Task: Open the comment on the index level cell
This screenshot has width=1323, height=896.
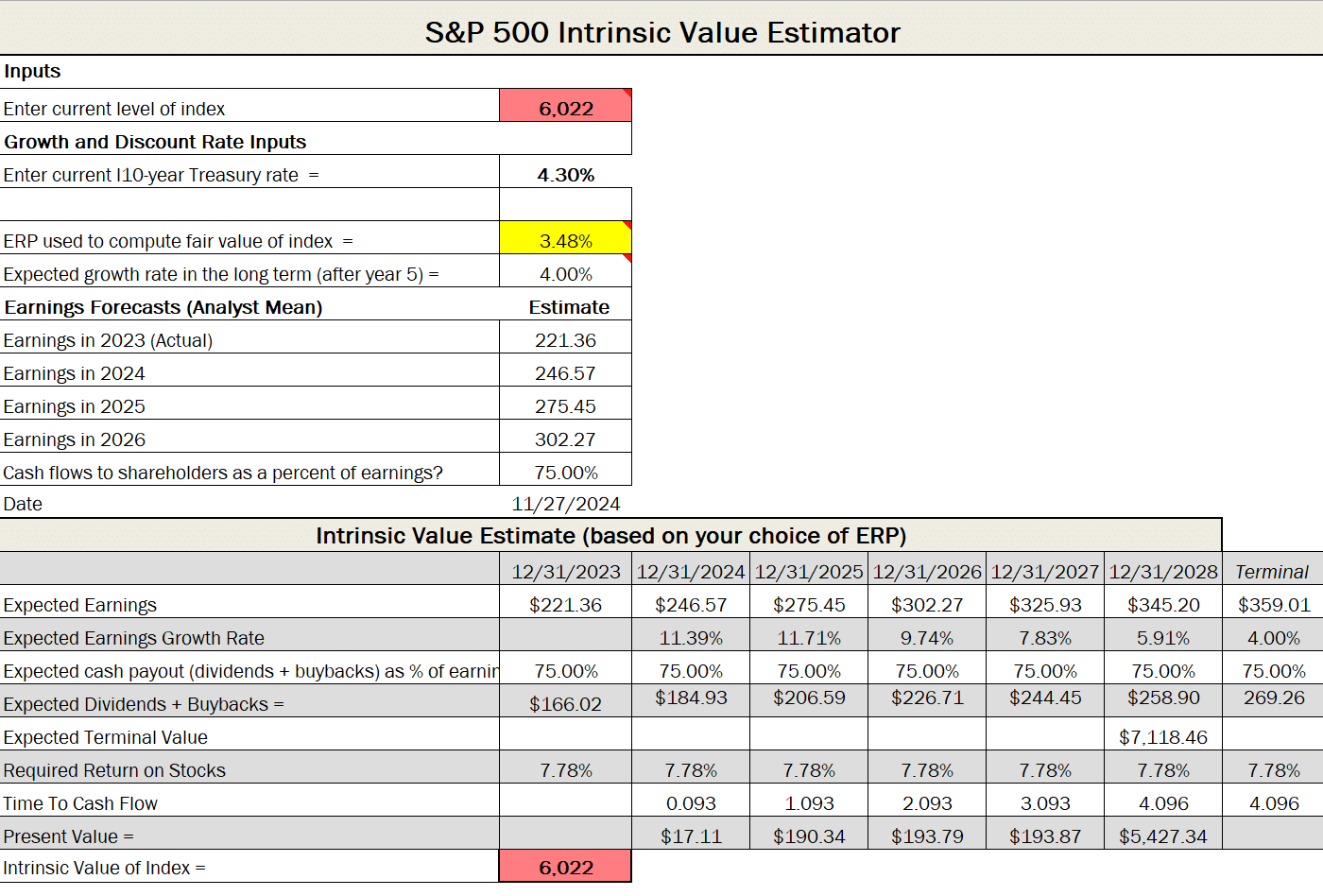Action: tap(627, 92)
